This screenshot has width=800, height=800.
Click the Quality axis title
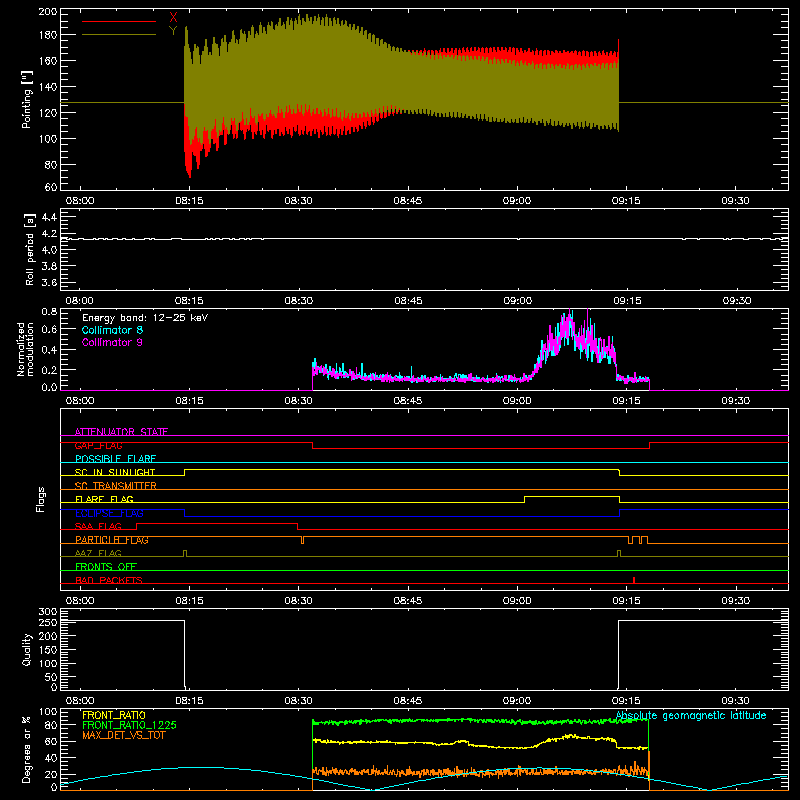click(x=27, y=649)
